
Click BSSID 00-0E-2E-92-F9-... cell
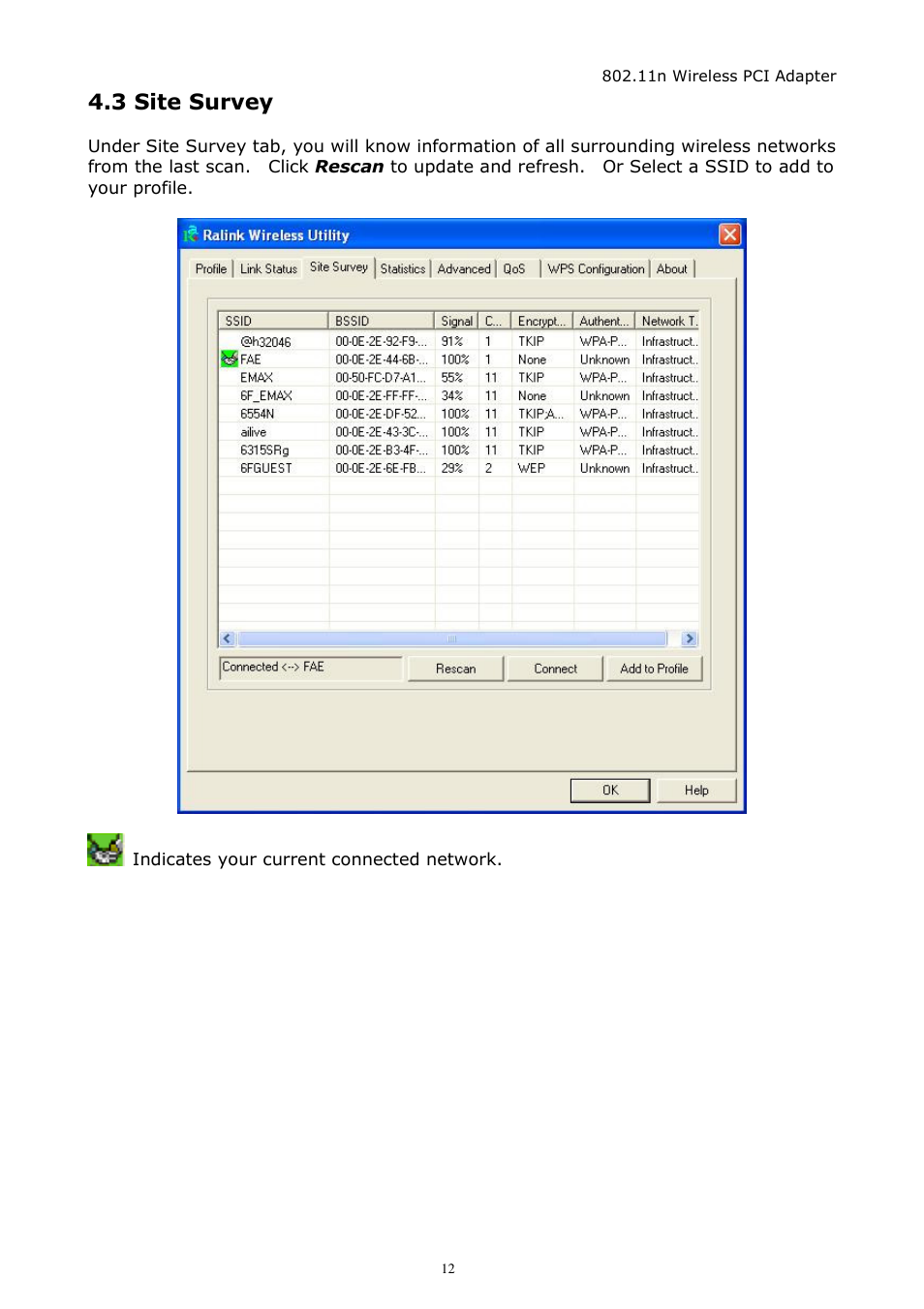[381, 342]
